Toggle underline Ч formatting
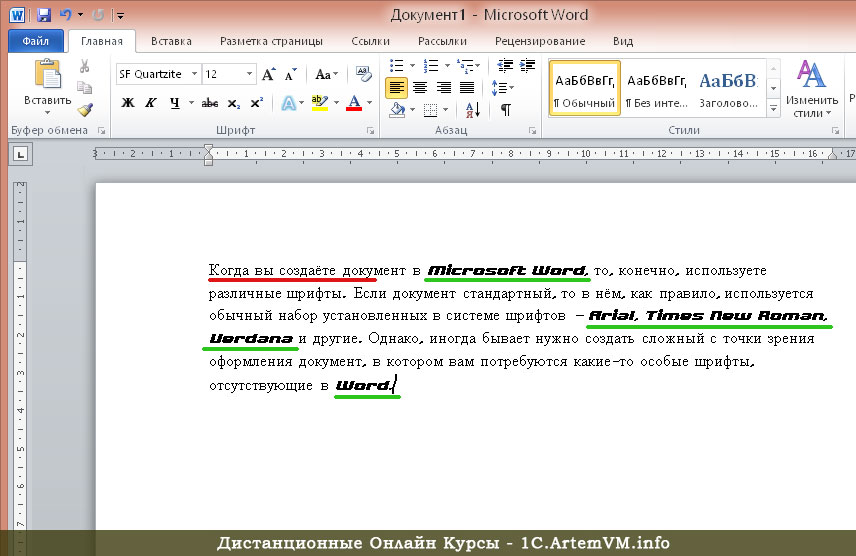 coord(175,103)
